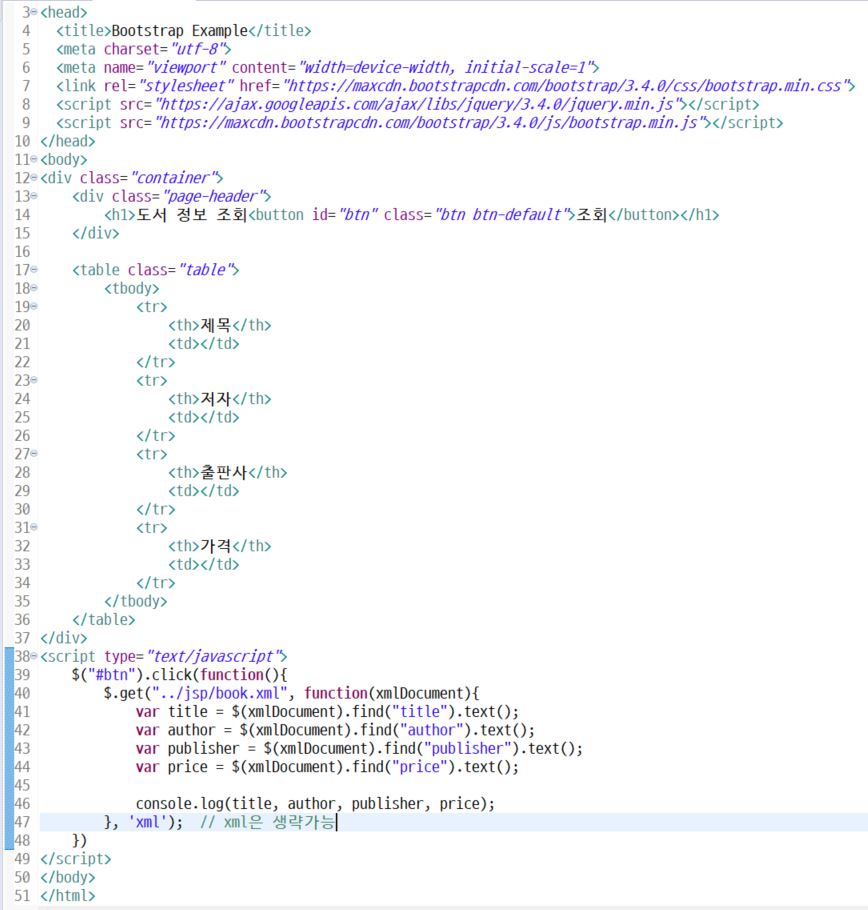Click line number 4 in the gutter

point(26,31)
